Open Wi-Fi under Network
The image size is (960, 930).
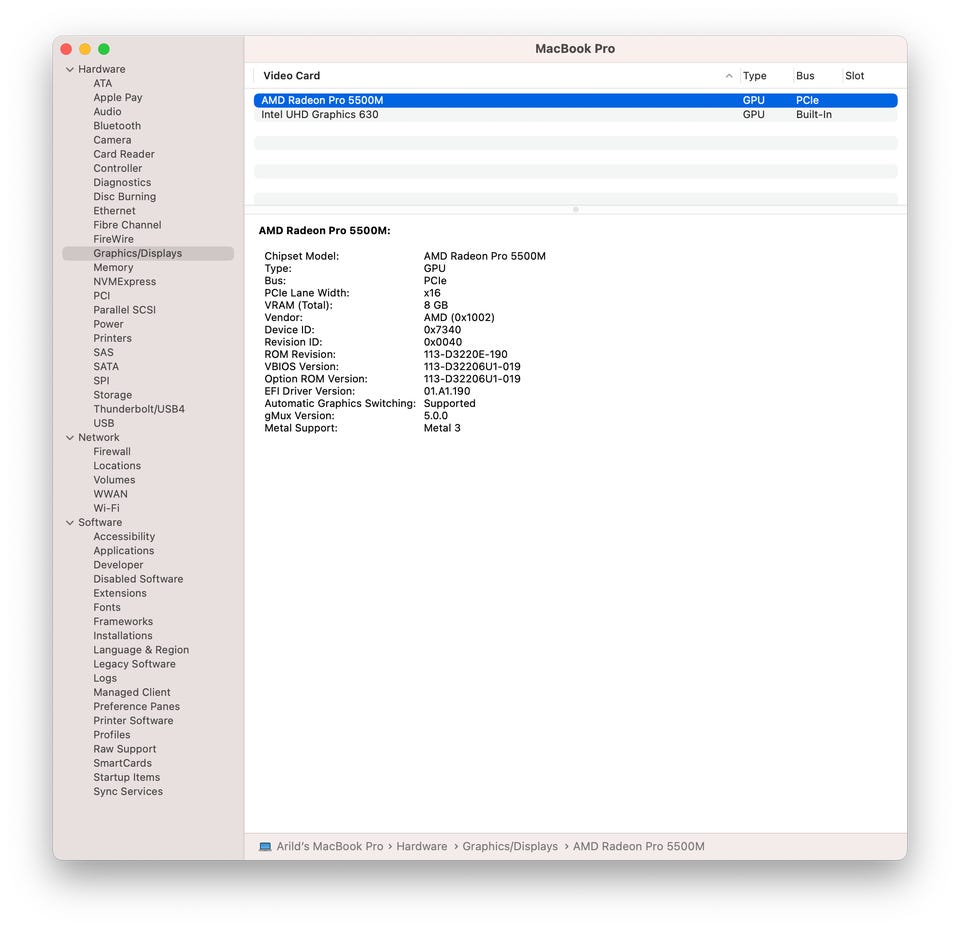[x=106, y=508]
